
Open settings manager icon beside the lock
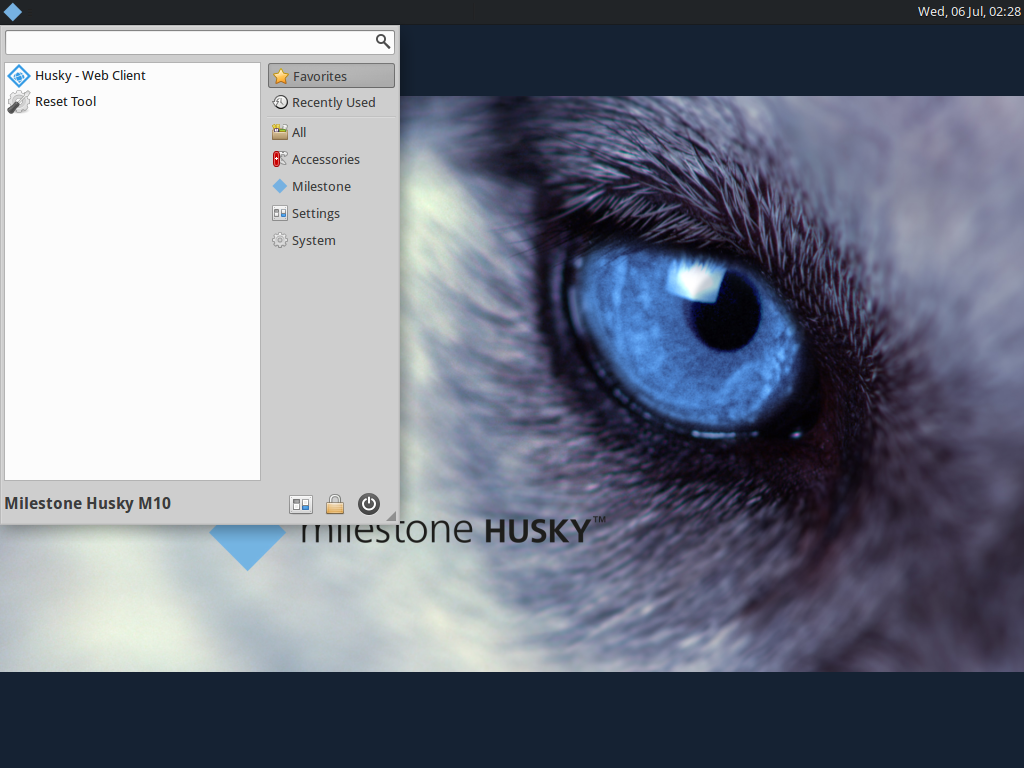pos(301,504)
